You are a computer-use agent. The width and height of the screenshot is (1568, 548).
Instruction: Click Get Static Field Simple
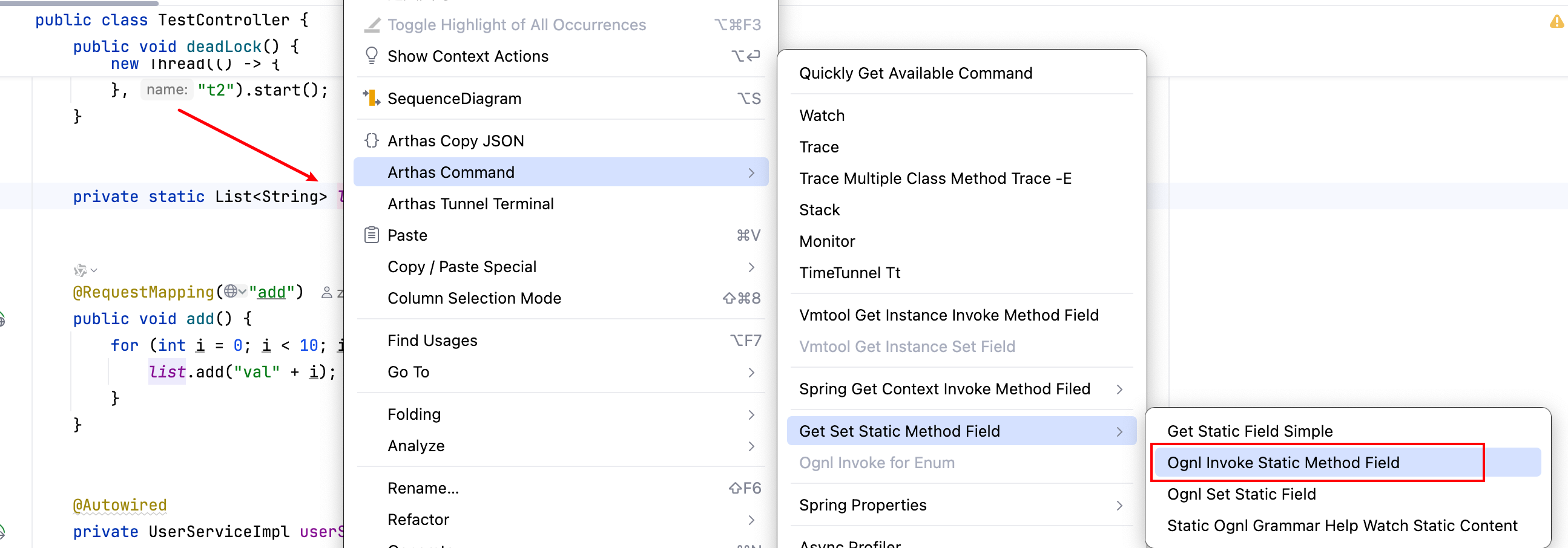(1250, 431)
